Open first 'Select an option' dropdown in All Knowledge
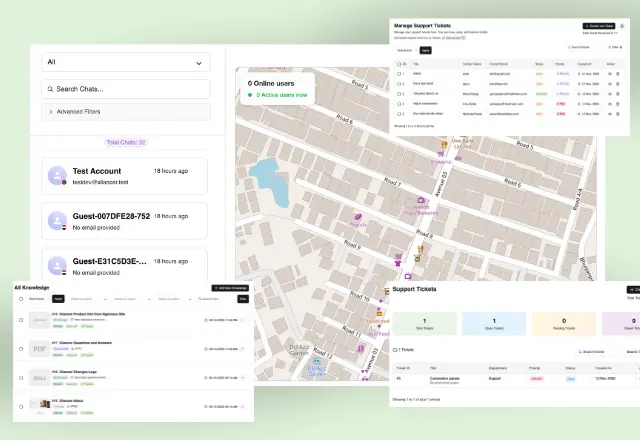The height and width of the screenshot is (440, 640). [88, 299]
